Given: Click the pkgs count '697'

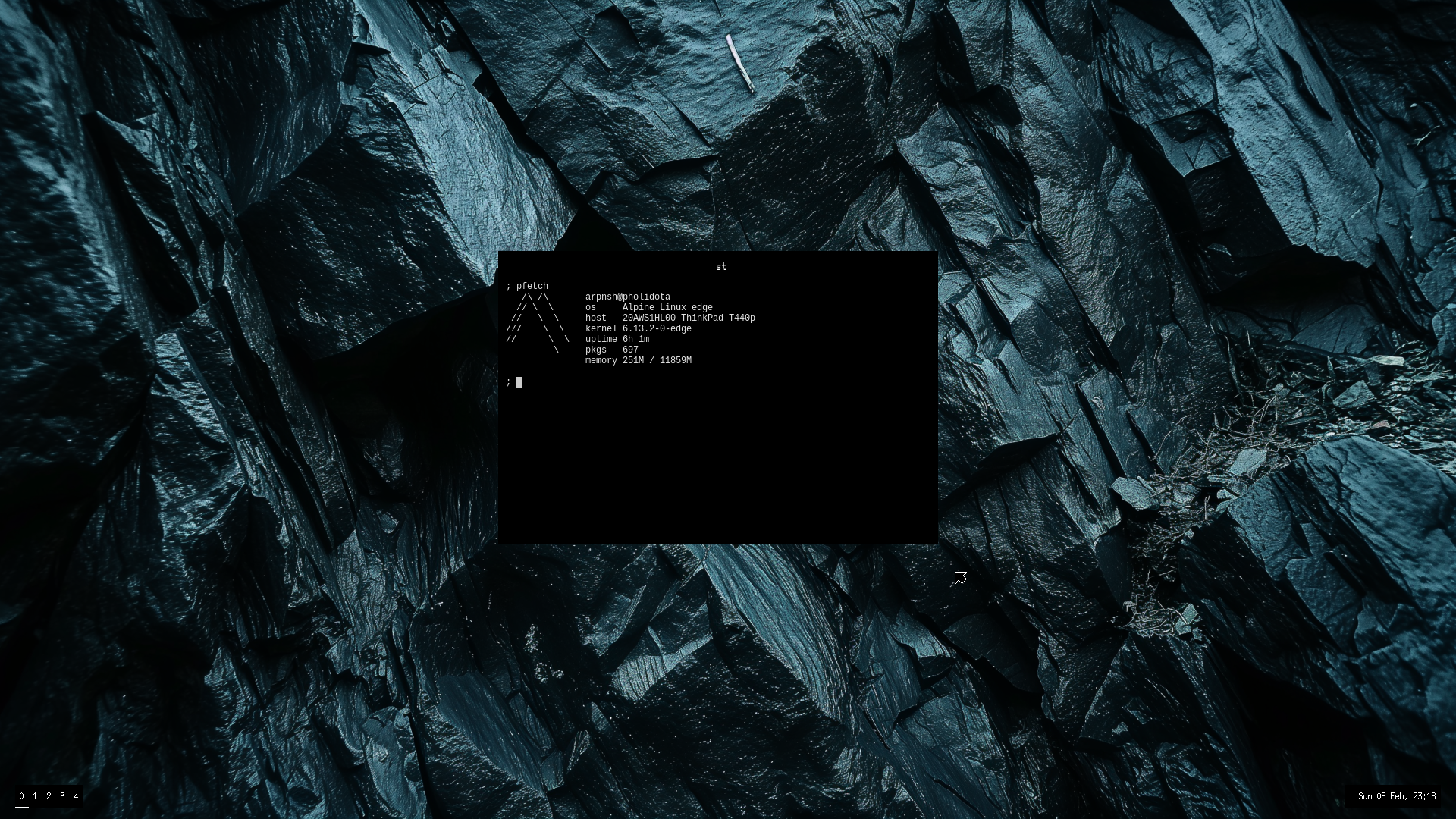Looking at the screenshot, I should [630, 350].
